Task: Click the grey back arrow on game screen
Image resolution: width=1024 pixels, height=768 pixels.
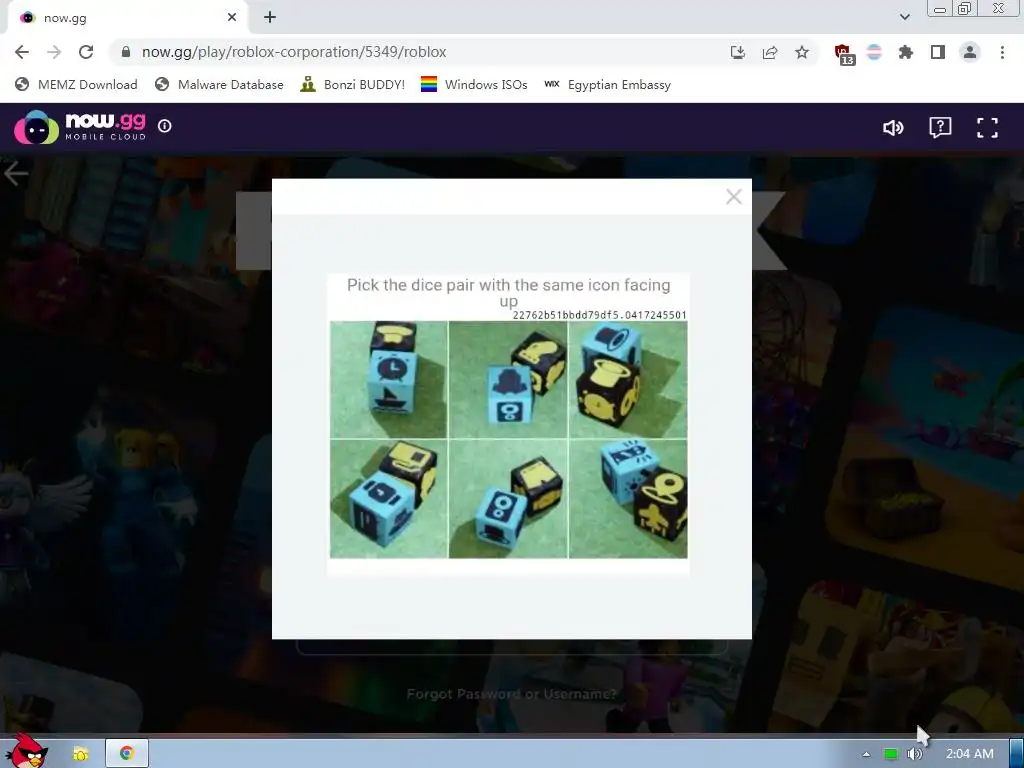Action: 16,174
